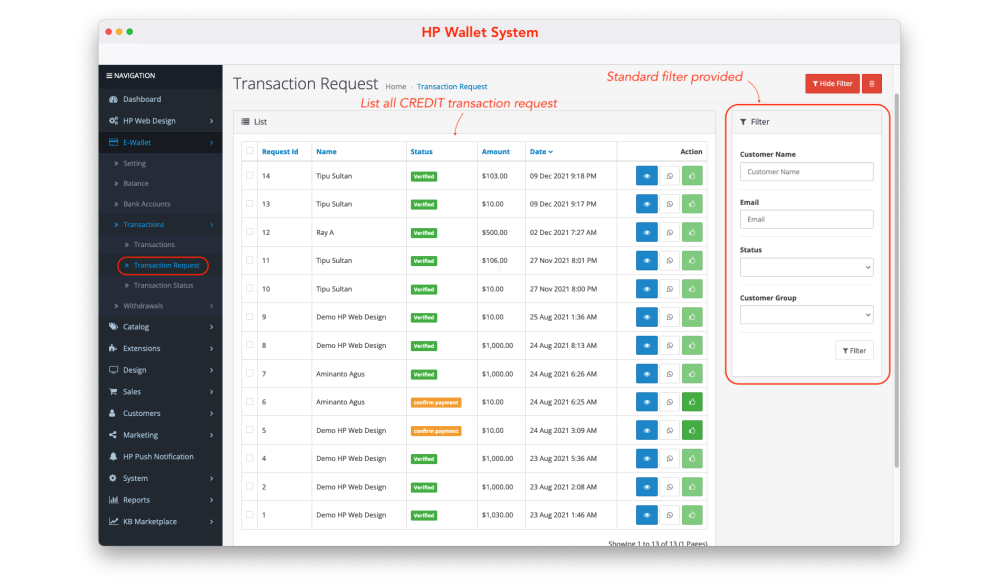Click the eye view icon for request 14

point(646,176)
